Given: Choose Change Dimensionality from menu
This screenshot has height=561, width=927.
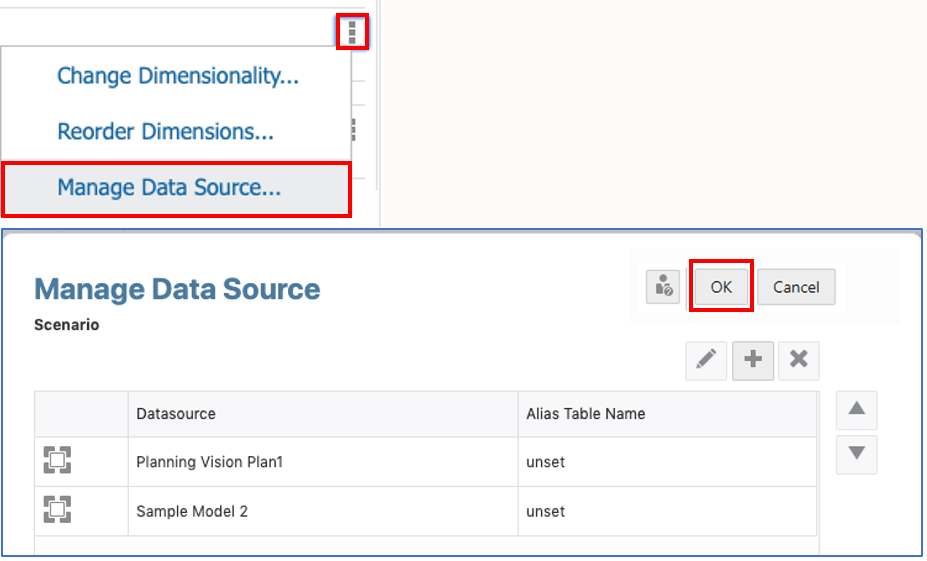Looking at the screenshot, I should pyautogui.click(x=177, y=76).
